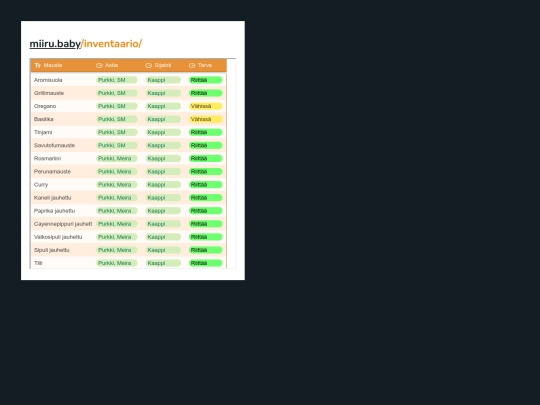
Task: Click the Kaappi tag in Curry row
Action: click(x=163, y=185)
